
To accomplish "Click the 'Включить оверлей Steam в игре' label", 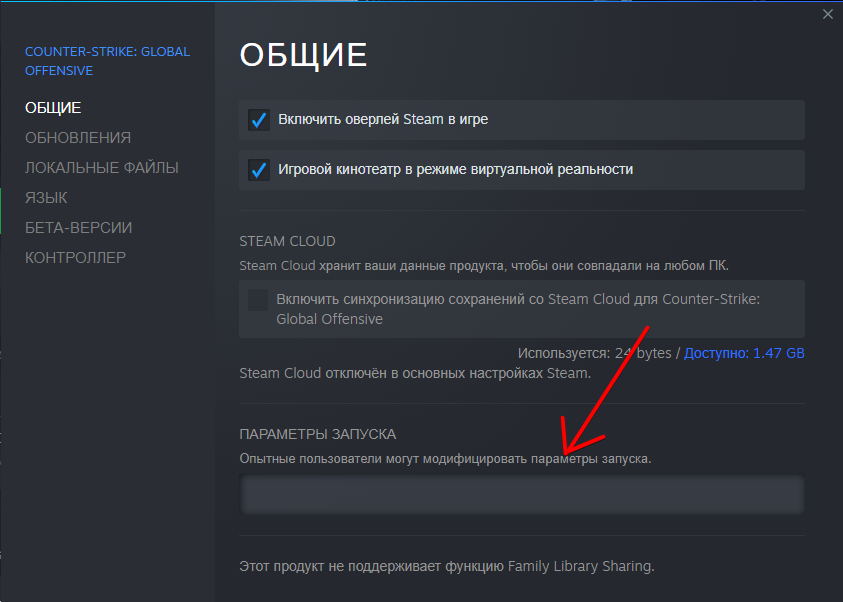I will (x=383, y=119).
